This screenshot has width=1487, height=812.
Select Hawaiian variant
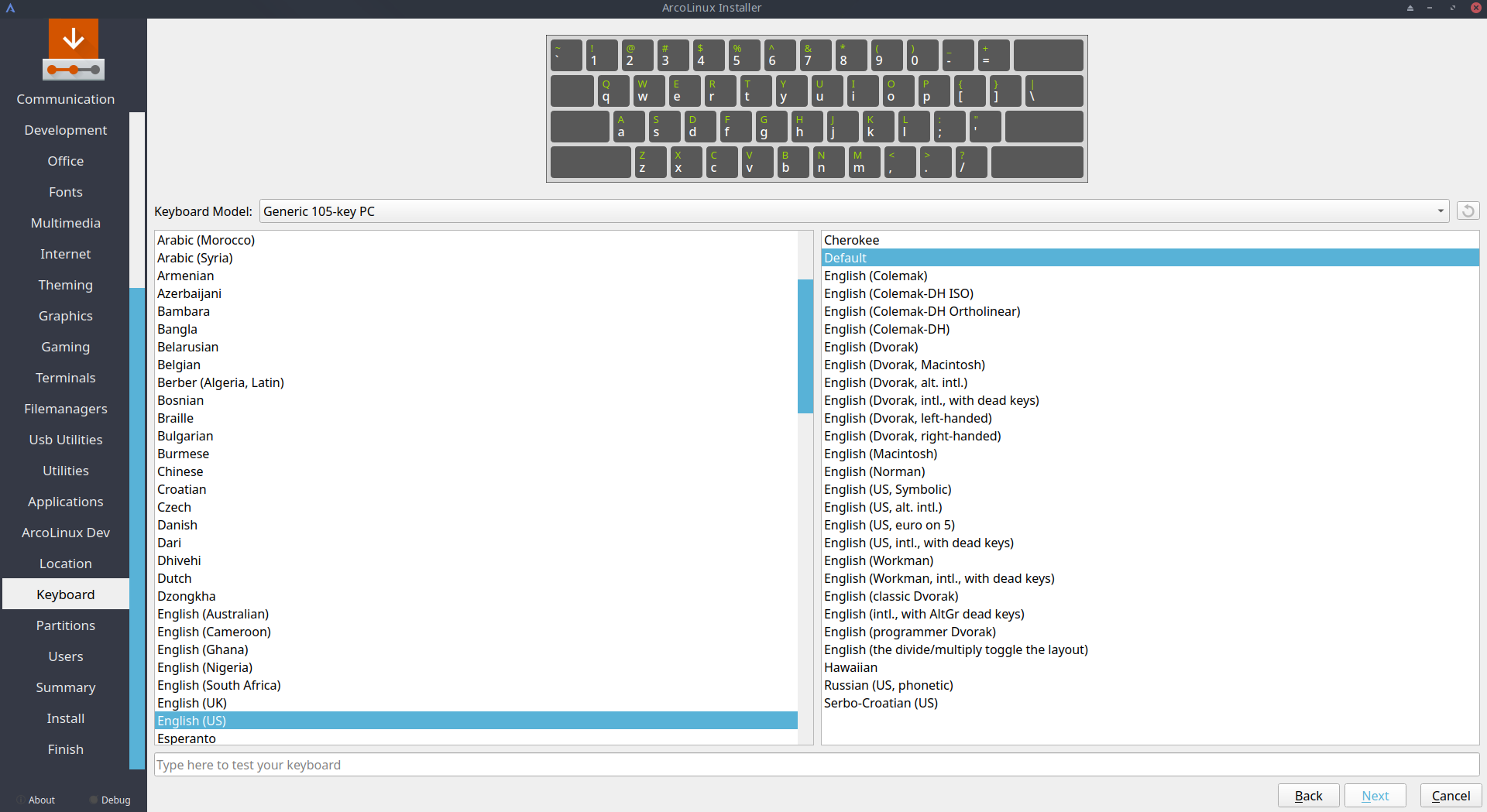point(1150,667)
